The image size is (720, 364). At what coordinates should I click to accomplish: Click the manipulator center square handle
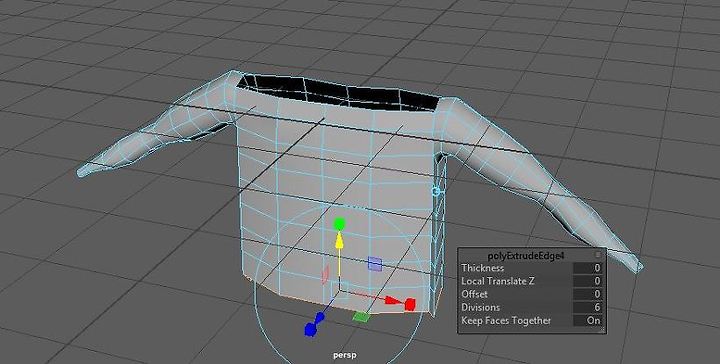click(339, 290)
